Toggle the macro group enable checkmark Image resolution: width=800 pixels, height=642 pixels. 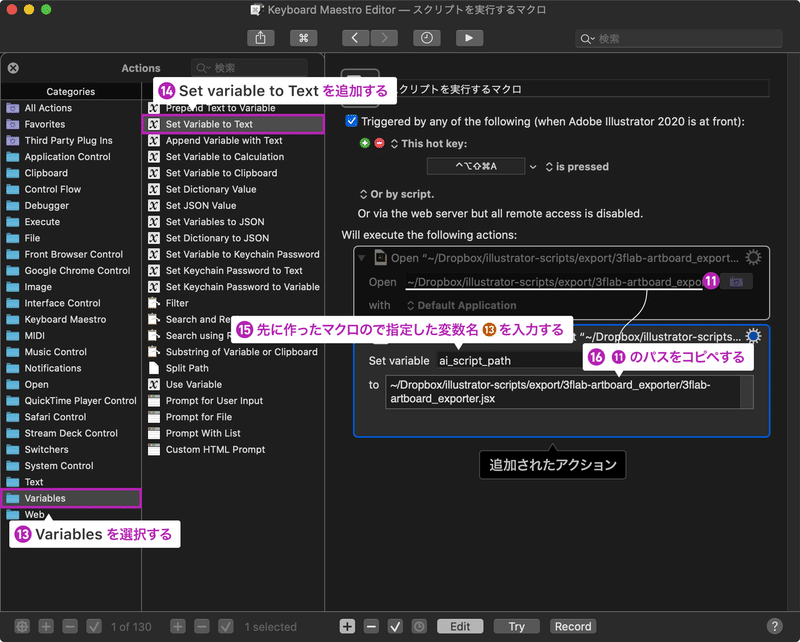pos(94,626)
